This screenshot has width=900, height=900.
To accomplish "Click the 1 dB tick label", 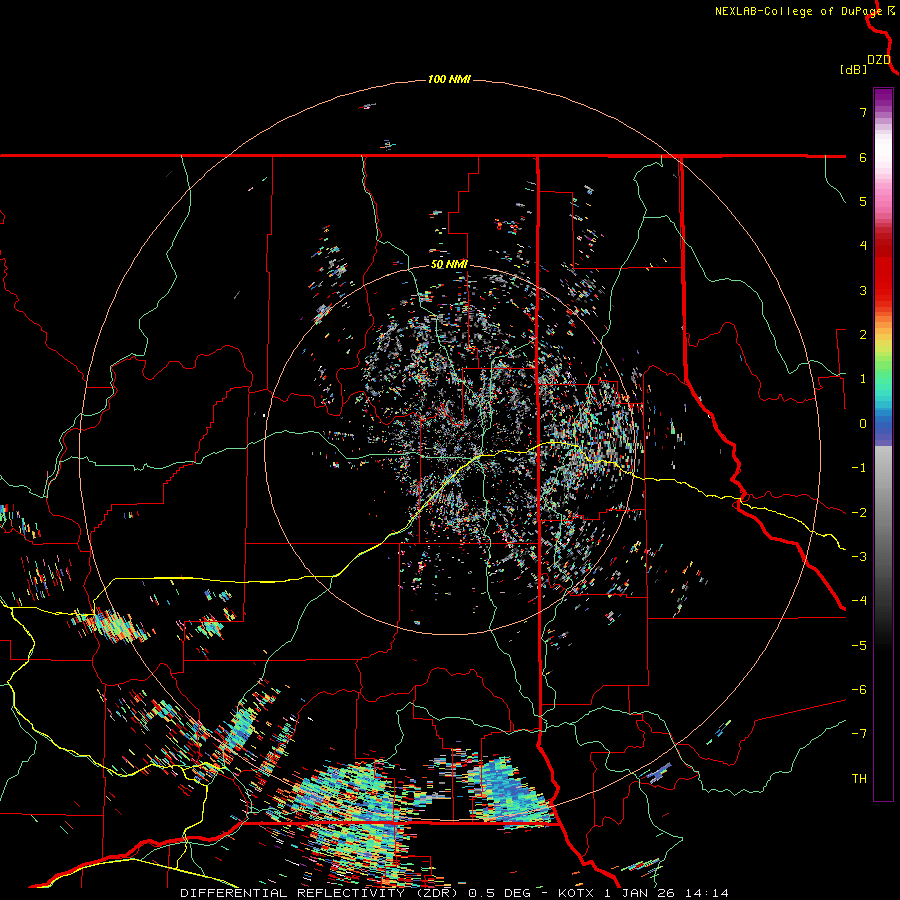I will pos(863,379).
